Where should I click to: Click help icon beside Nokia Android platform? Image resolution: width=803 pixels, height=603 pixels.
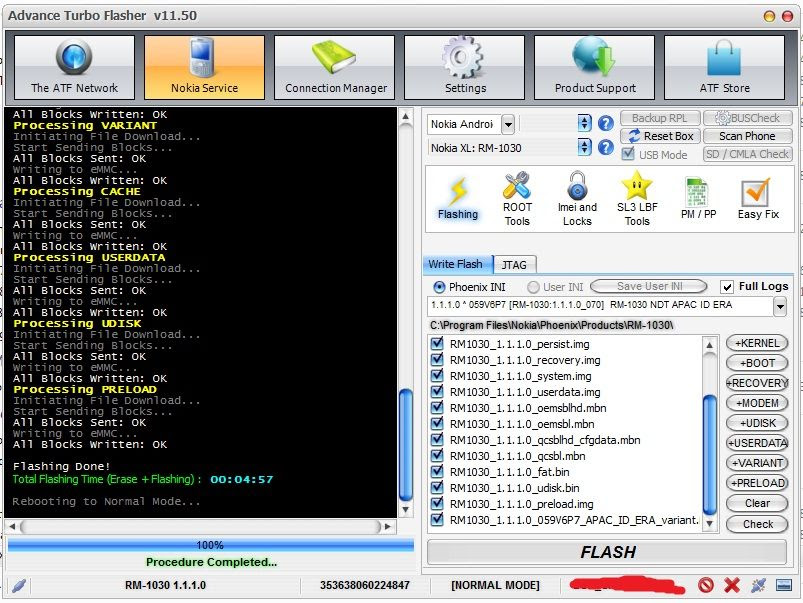click(606, 123)
